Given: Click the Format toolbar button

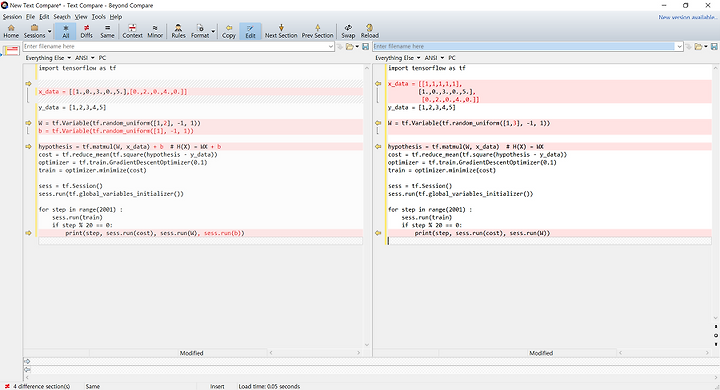Looking at the screenshot, I should point(200,31).
